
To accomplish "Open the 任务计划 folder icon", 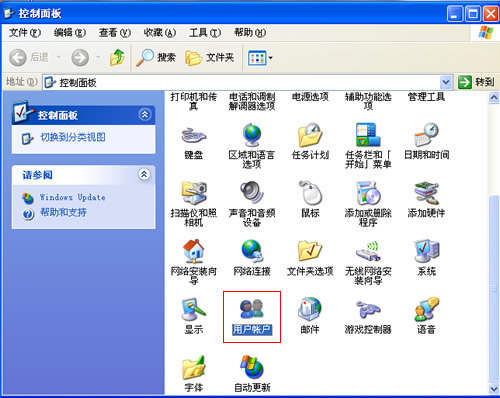I will click(310, 135).
